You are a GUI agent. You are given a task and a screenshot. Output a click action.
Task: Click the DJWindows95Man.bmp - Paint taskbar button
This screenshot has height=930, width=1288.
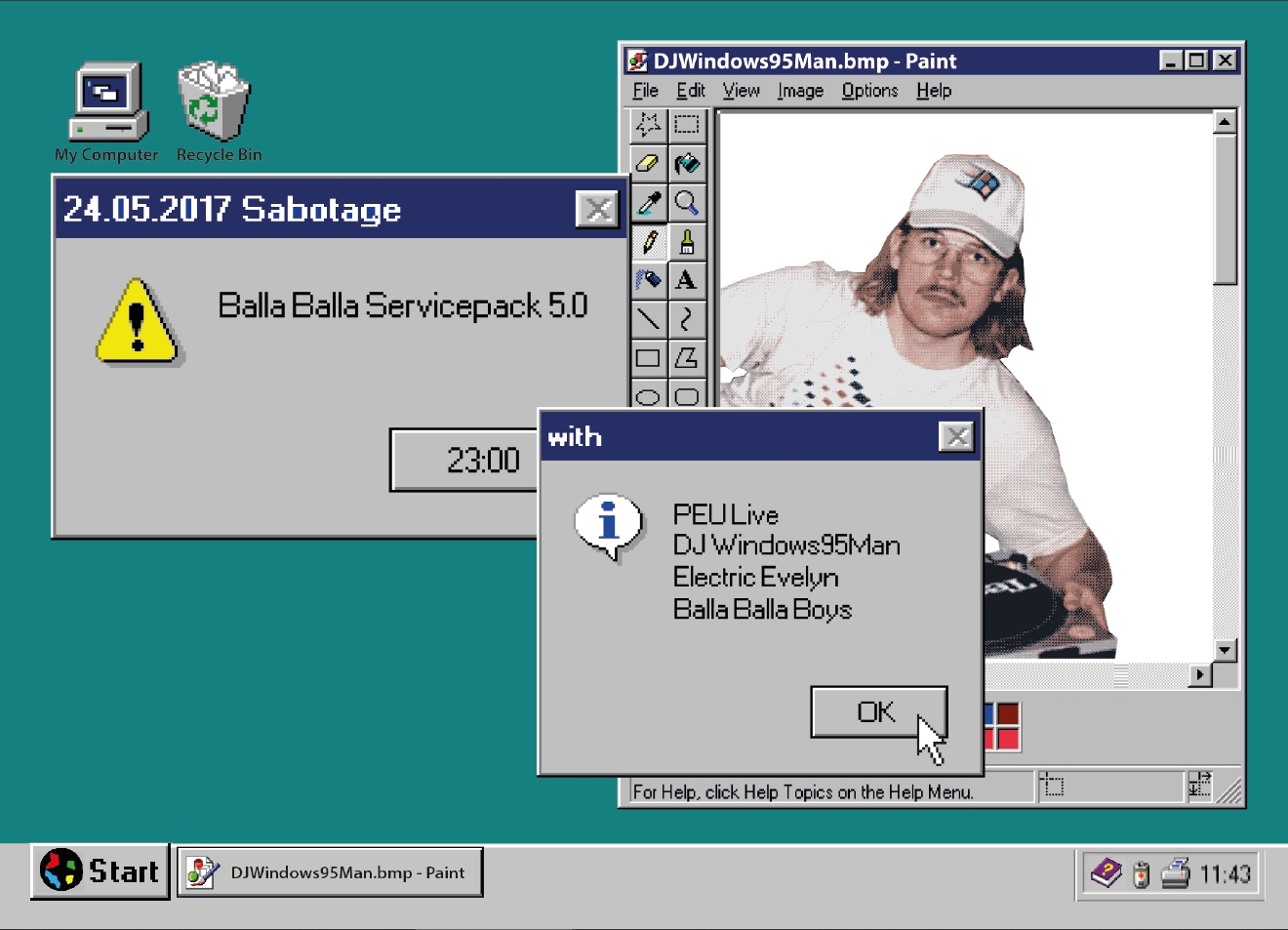(x=330, y=872)
